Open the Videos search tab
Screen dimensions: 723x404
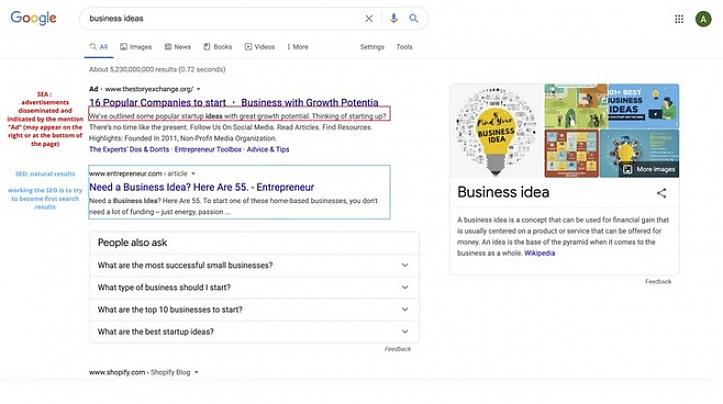(259, 47)
